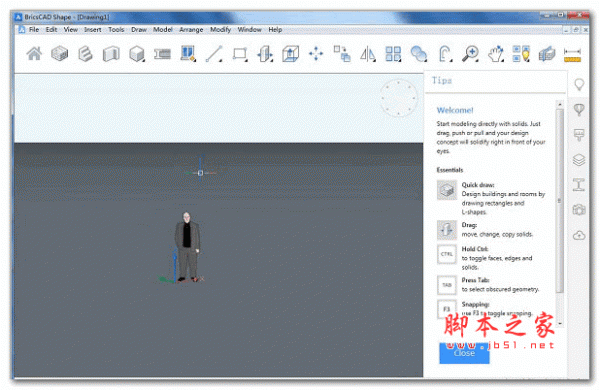Select the Array grid tool
This screenshot has height=390, width=600.
pos(393,54)
